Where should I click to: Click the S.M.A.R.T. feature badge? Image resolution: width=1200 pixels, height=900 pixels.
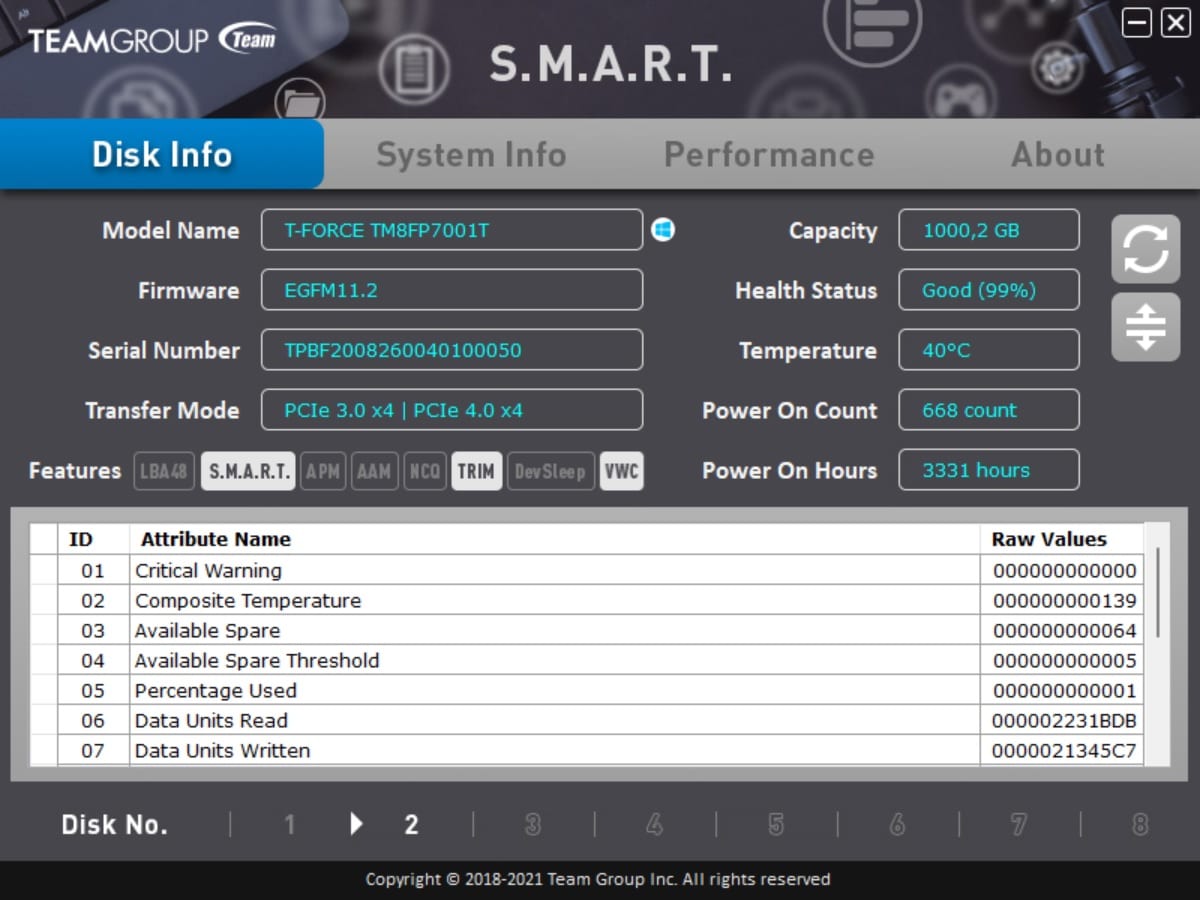(248, 471)
